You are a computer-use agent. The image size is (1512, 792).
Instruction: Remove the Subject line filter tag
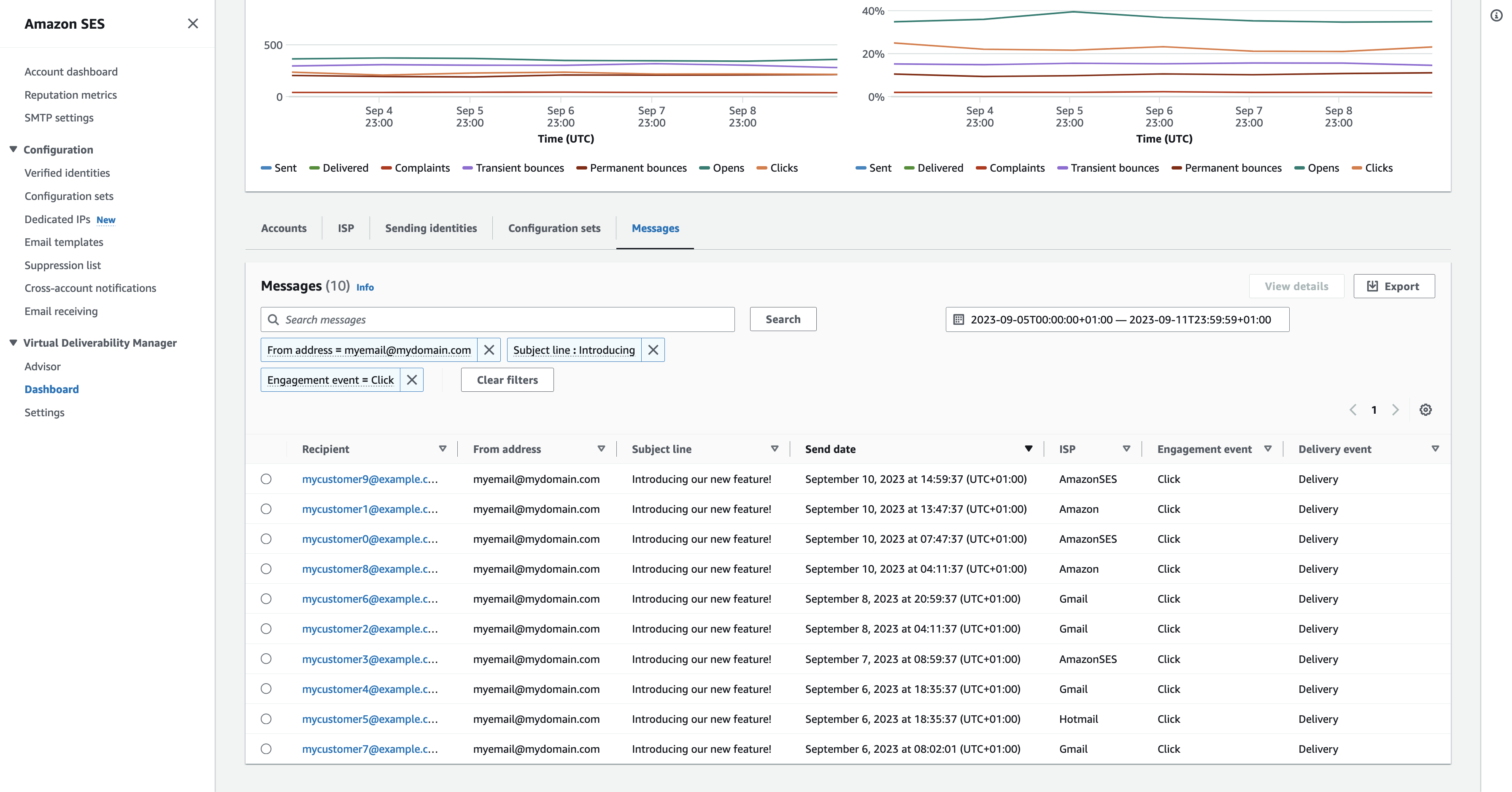click(x=653, y=350)
